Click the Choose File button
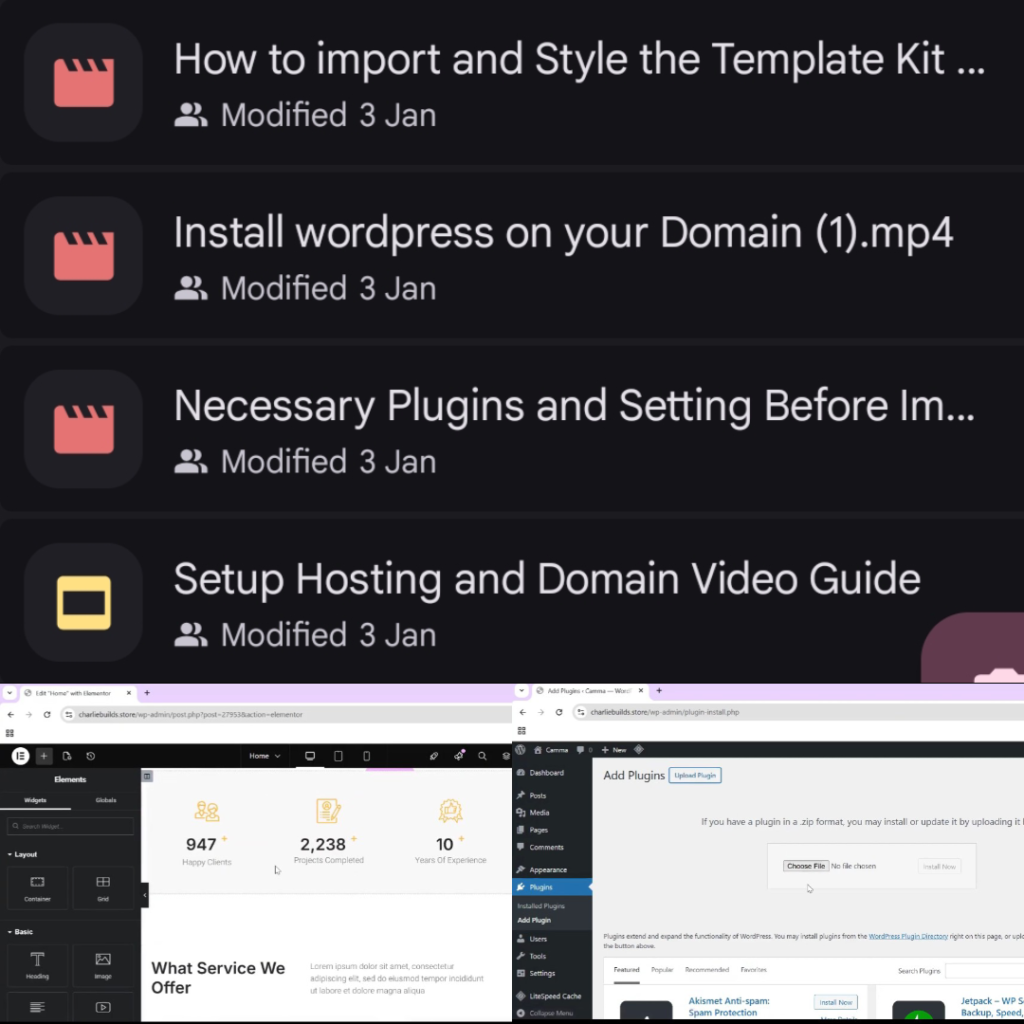This screenshot has width=1024, height=1024. pos(805,866)
